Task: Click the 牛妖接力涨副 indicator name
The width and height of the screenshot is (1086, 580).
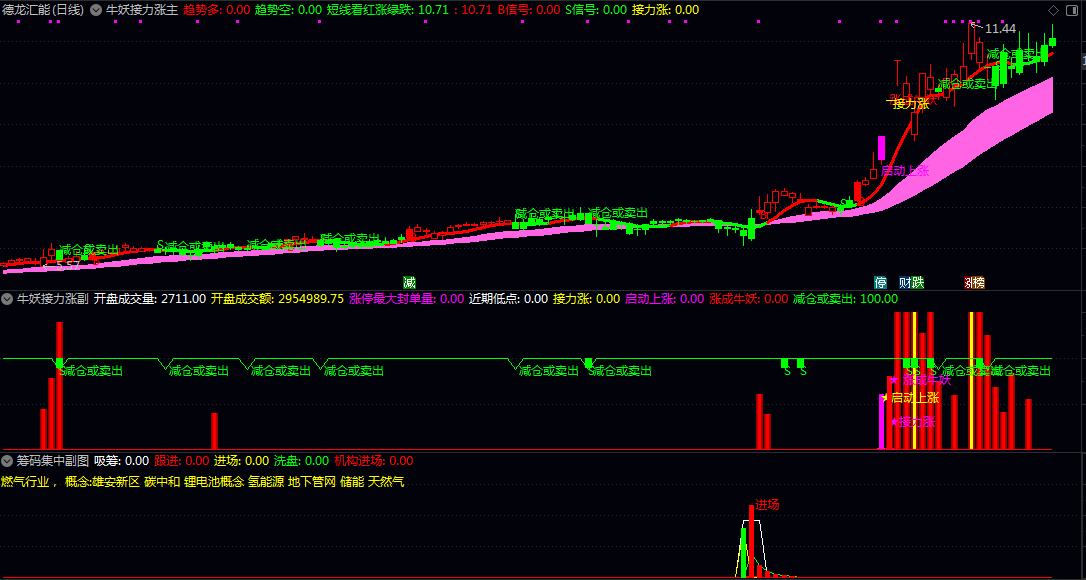Action: tap(53, 299)
